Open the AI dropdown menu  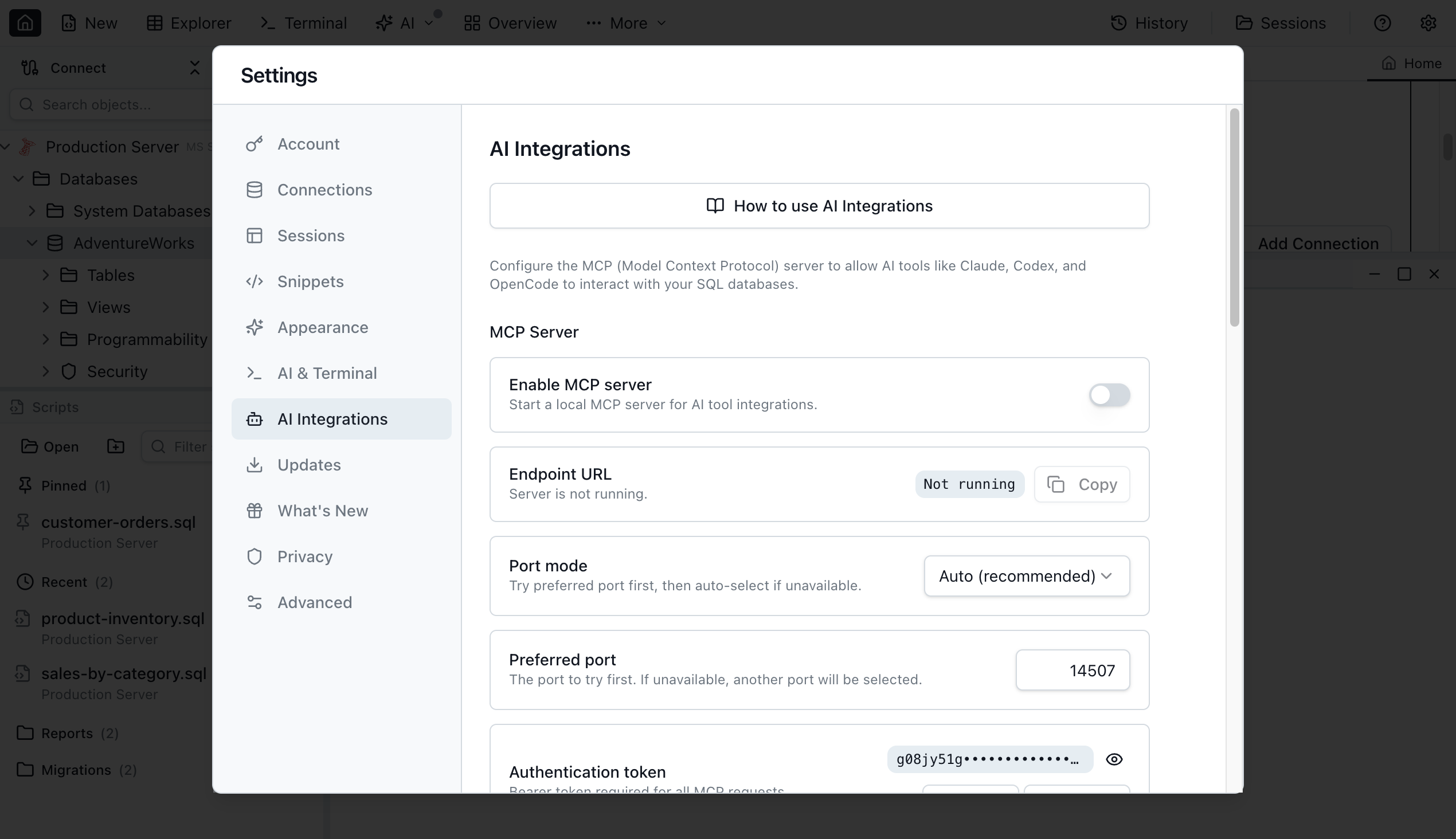[x=404, y=23]
